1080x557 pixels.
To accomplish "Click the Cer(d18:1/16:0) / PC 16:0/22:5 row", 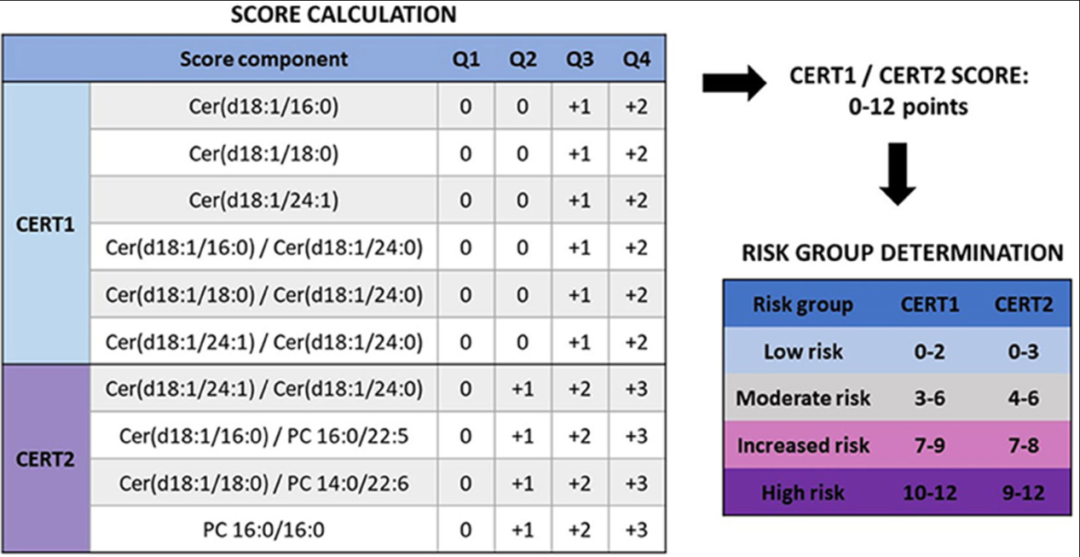I will pyautogui.click(x=264, y=436).
